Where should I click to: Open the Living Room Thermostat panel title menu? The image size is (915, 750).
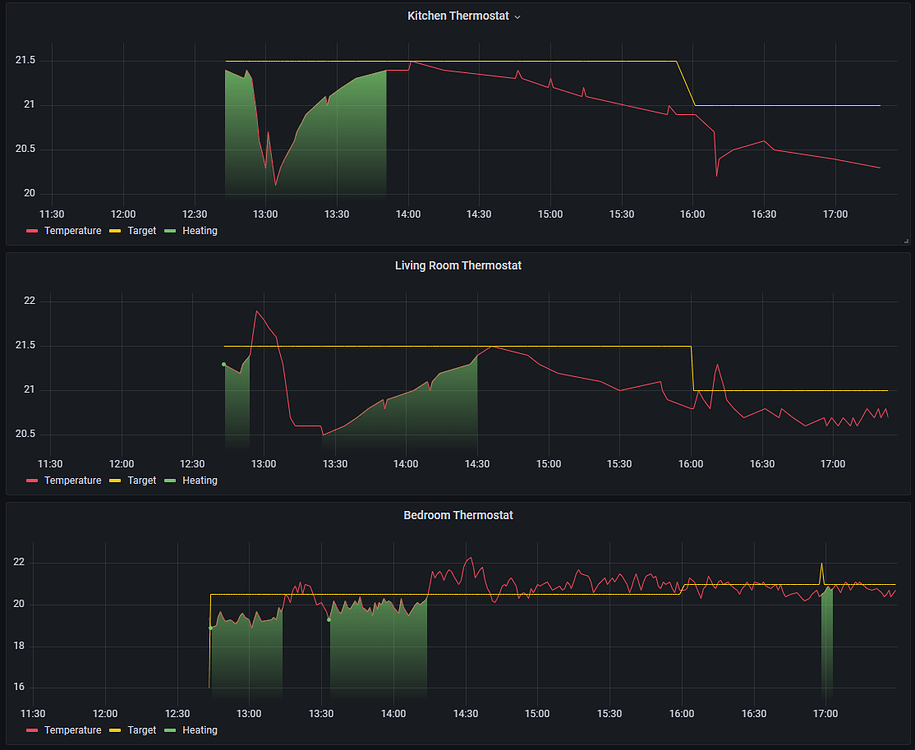pyautogui.click(x=458, y=265)
